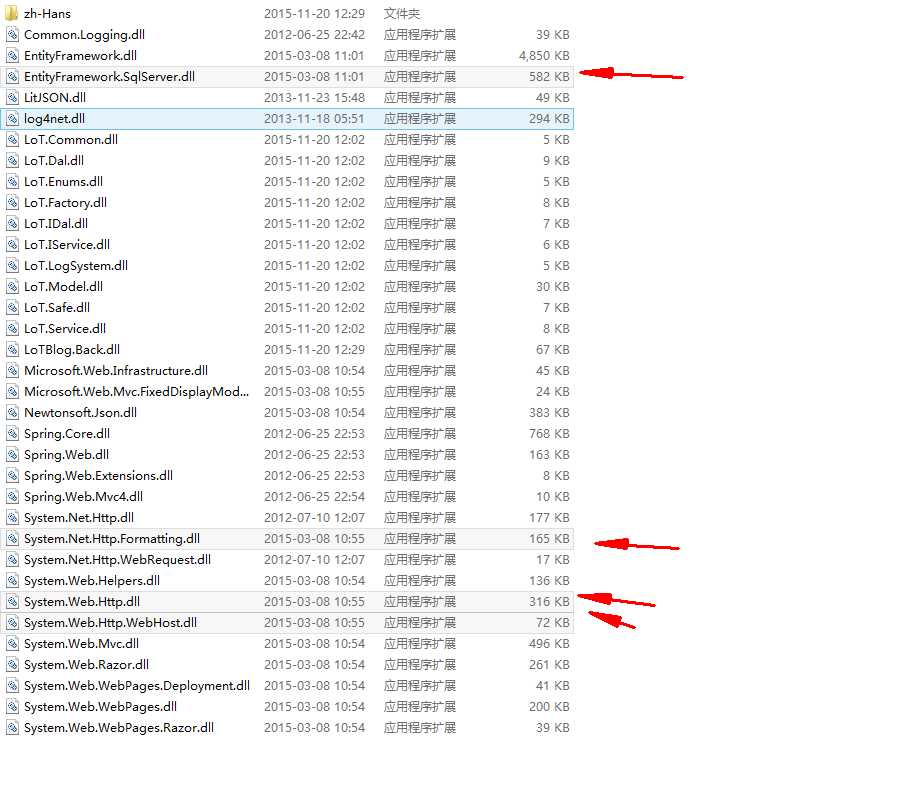Select file name System.Web.Http.dll
This screenshot has height=789, width=900.
(x=82, y=601)
